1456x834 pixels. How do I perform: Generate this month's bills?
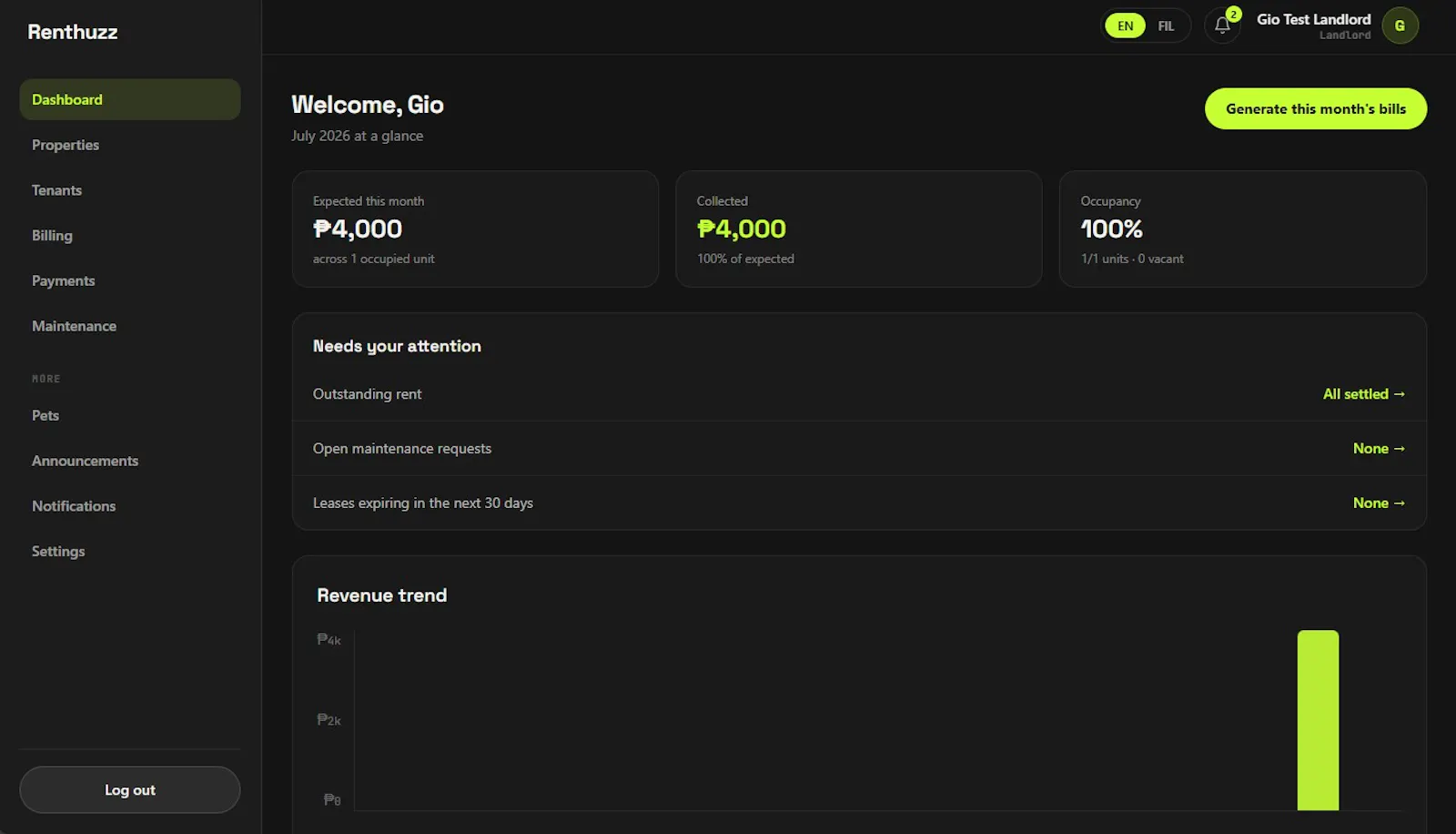tap(1315, 108)
